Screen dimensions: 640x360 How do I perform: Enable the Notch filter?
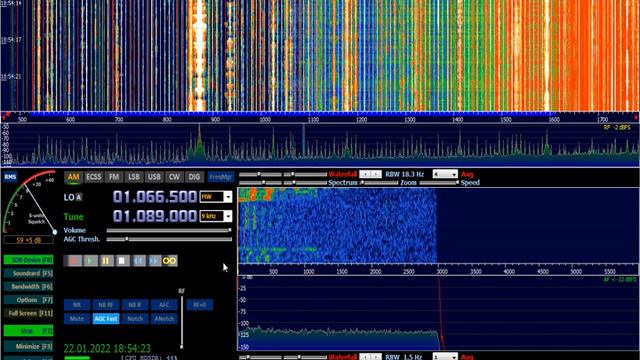click(x=135, y=319)
